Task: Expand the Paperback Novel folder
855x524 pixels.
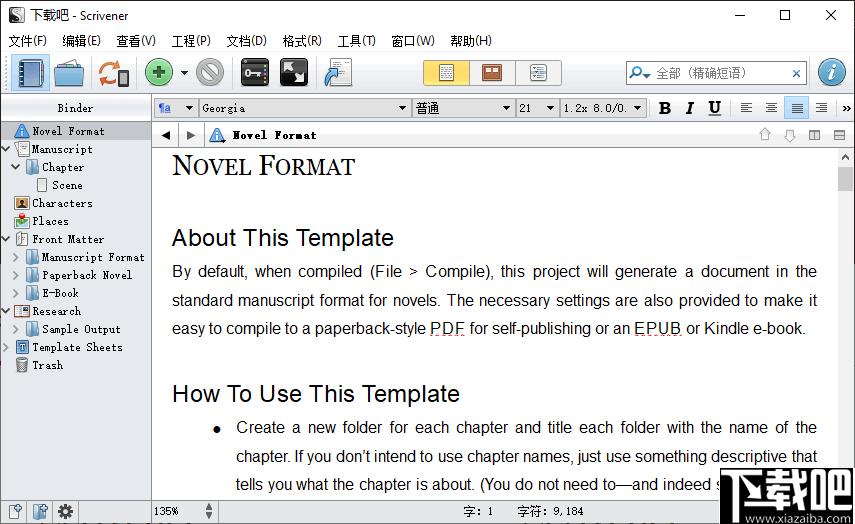Action: pos(16,275)
